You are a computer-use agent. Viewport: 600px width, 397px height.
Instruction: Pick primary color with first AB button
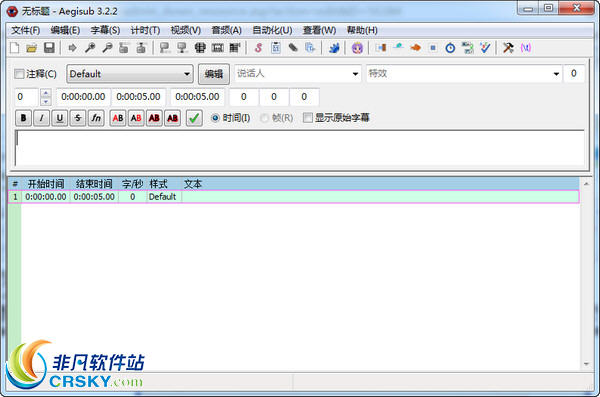pyautogui.click(x=118, y=118)
